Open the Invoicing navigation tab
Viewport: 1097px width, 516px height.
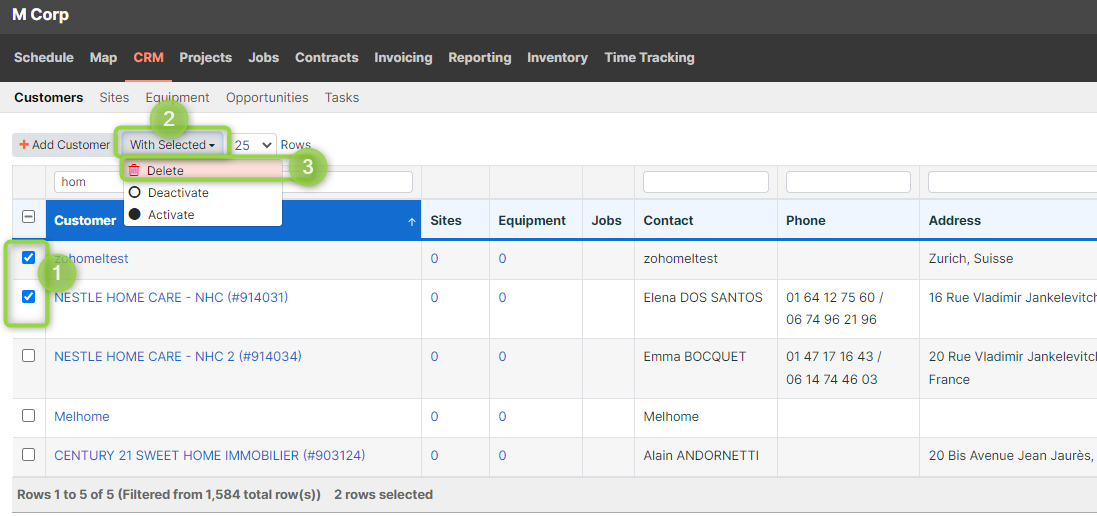(x=403, y=57)
